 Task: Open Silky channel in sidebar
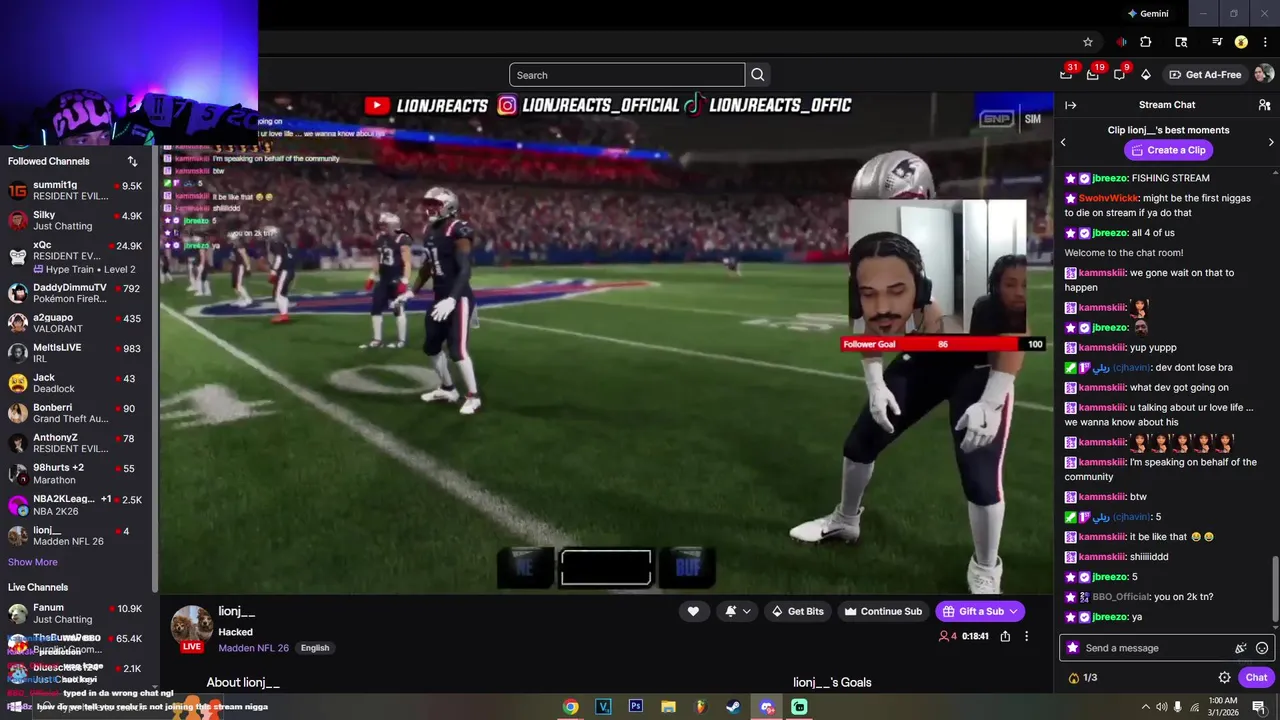click(x=75, y=221)
